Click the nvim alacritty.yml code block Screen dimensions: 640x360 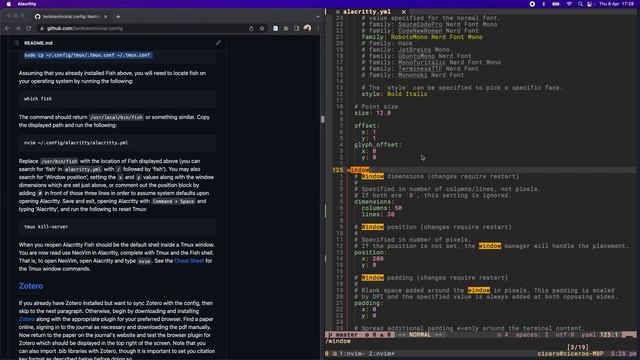pyautogui.click(x=117, y=143)
